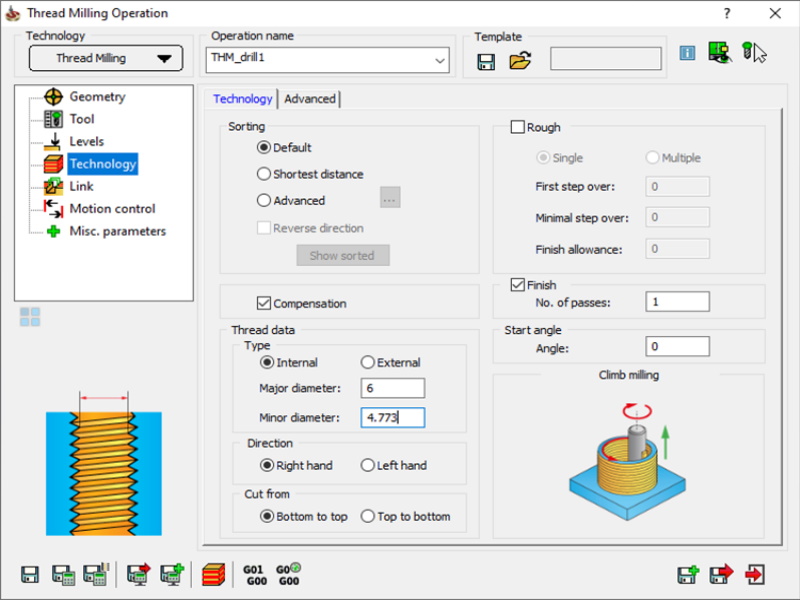Enable the Rough checkbox

pos(518,127)
